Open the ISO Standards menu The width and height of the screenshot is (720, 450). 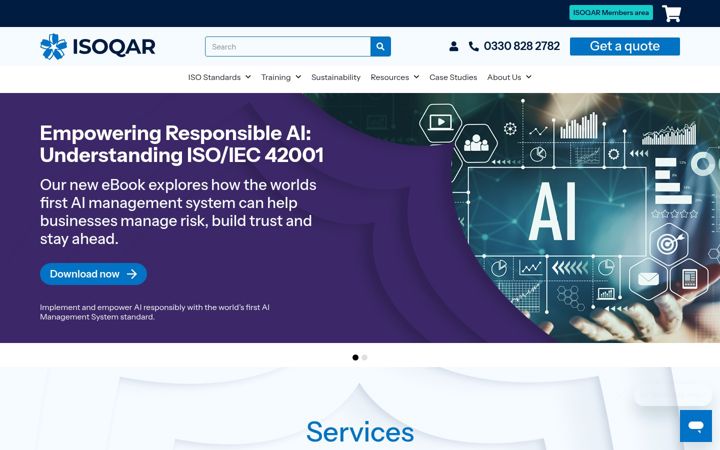coord(214,77)
